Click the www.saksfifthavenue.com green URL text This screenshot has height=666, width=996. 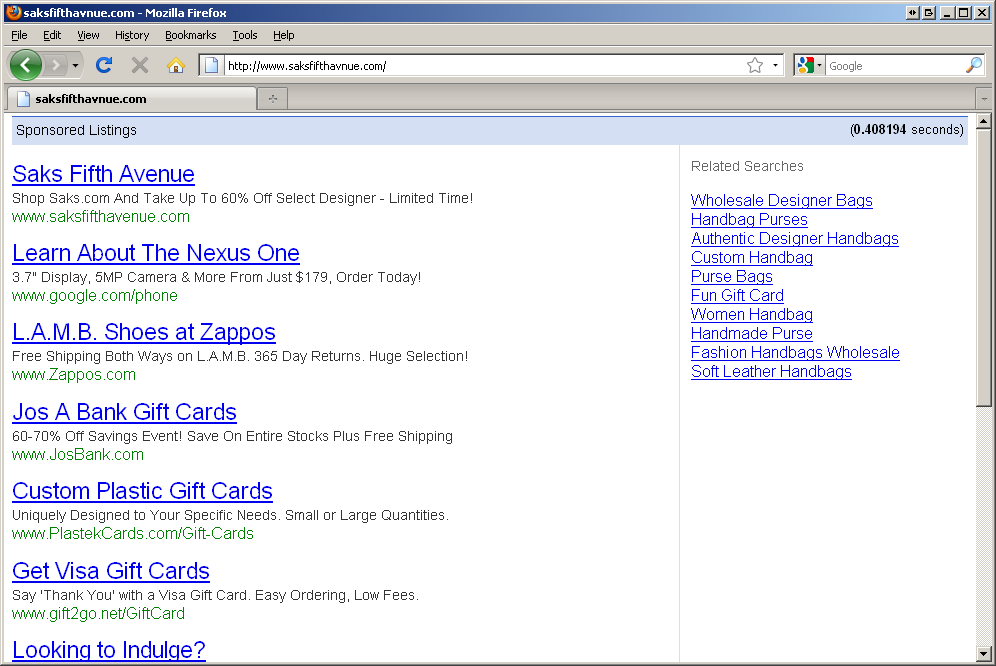[101, 217]
